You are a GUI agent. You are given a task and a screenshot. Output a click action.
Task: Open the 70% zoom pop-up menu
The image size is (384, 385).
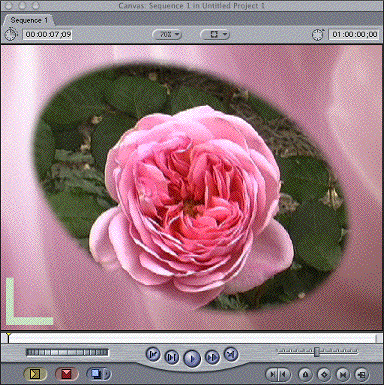tap(168, 34)
